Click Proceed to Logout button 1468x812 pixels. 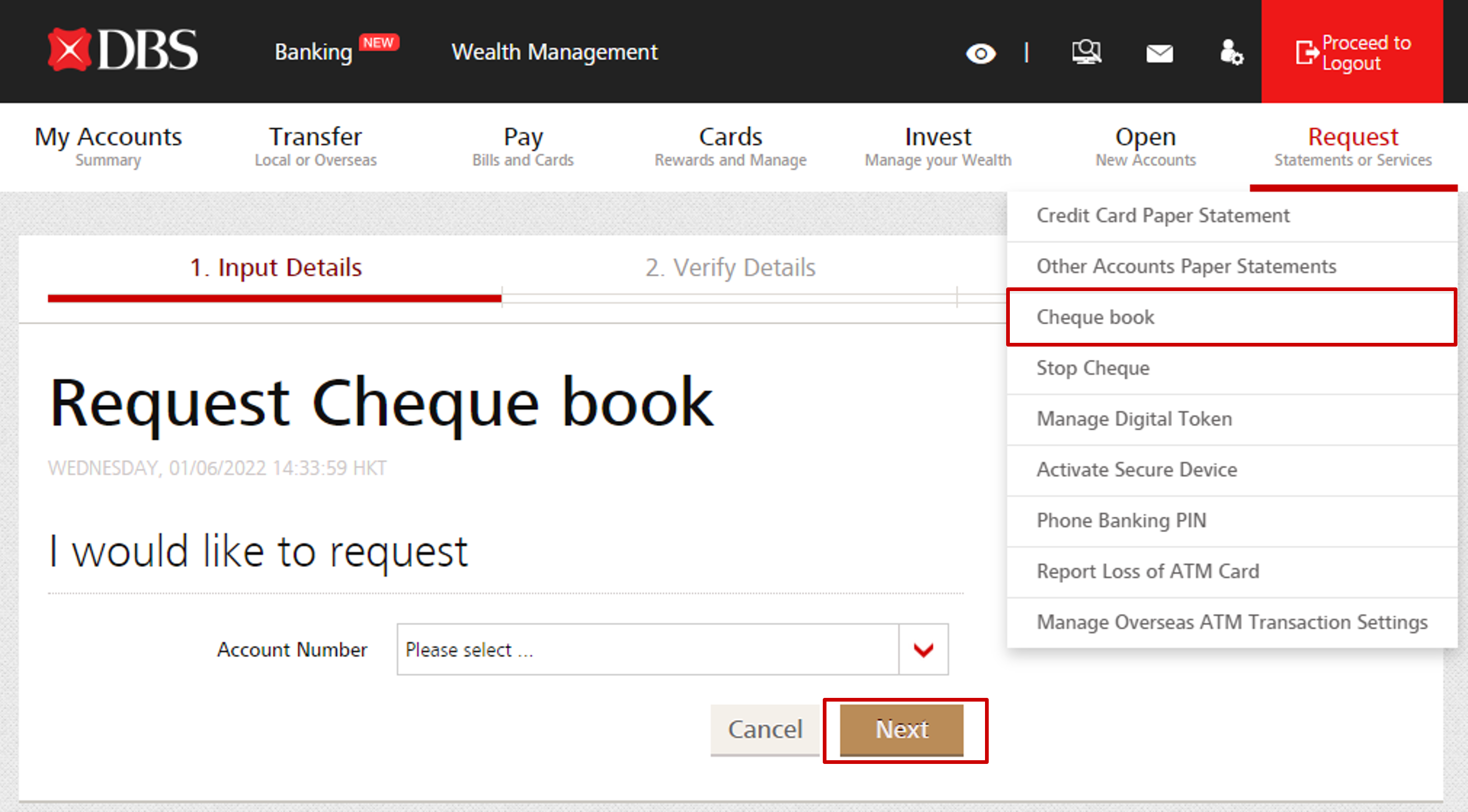pyautogui.click(x=1352, y=52)
